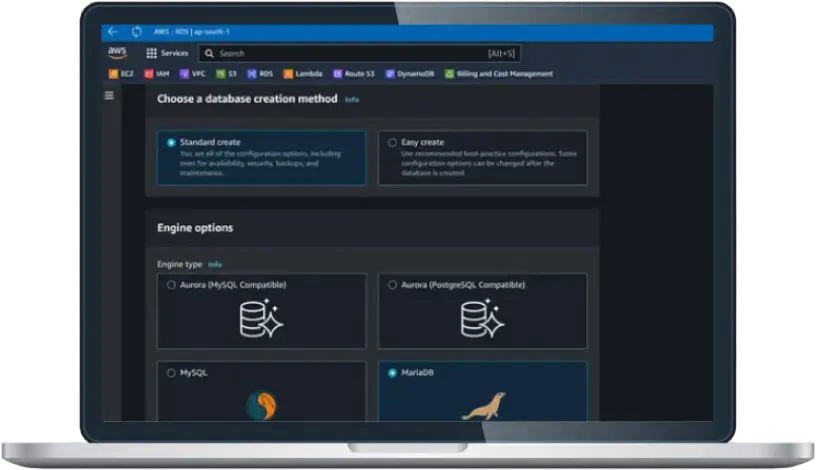
Task: Open the Services grid menu
Action: click(167, 53)
